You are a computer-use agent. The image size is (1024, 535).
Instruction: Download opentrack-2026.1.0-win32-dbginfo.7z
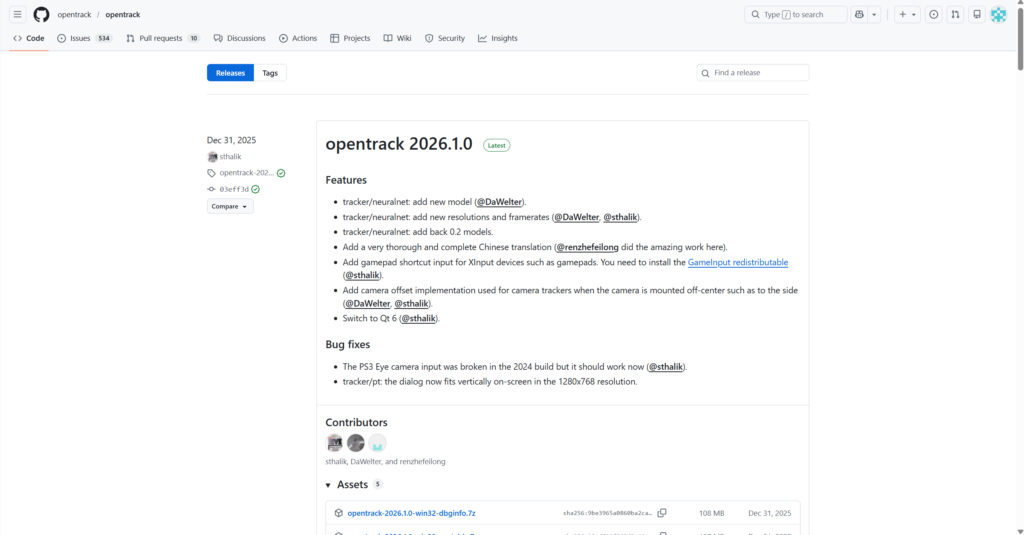click(x=411, y=513)
